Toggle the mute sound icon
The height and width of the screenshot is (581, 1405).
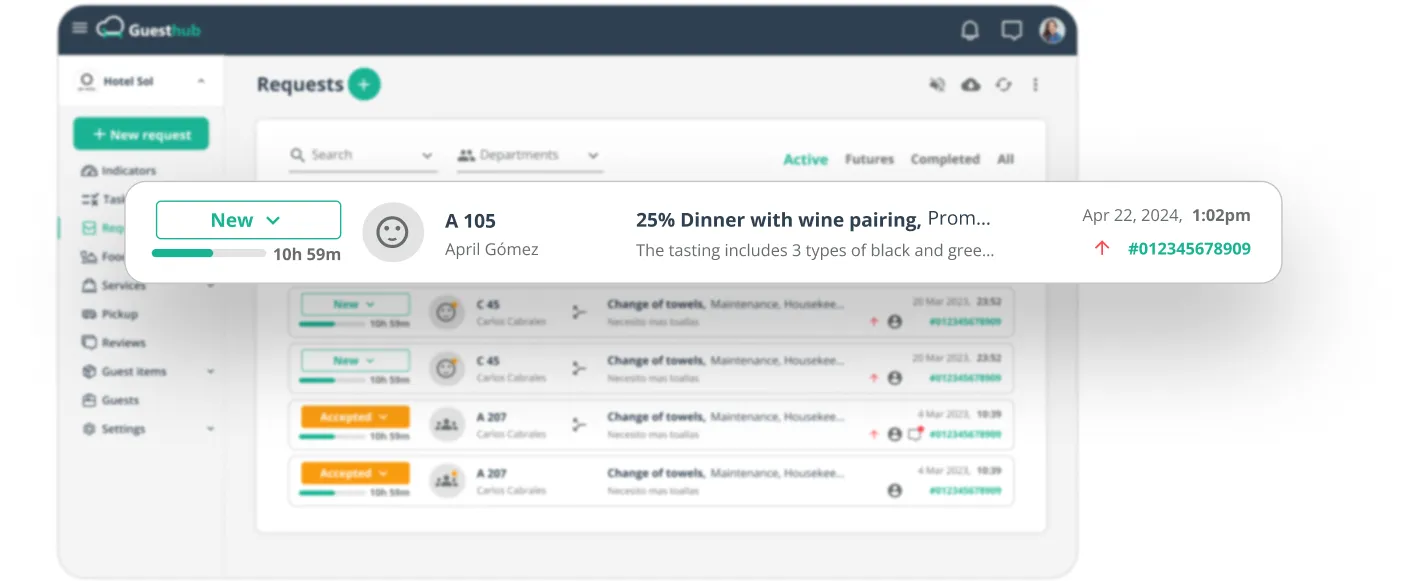tap(937, 85)
